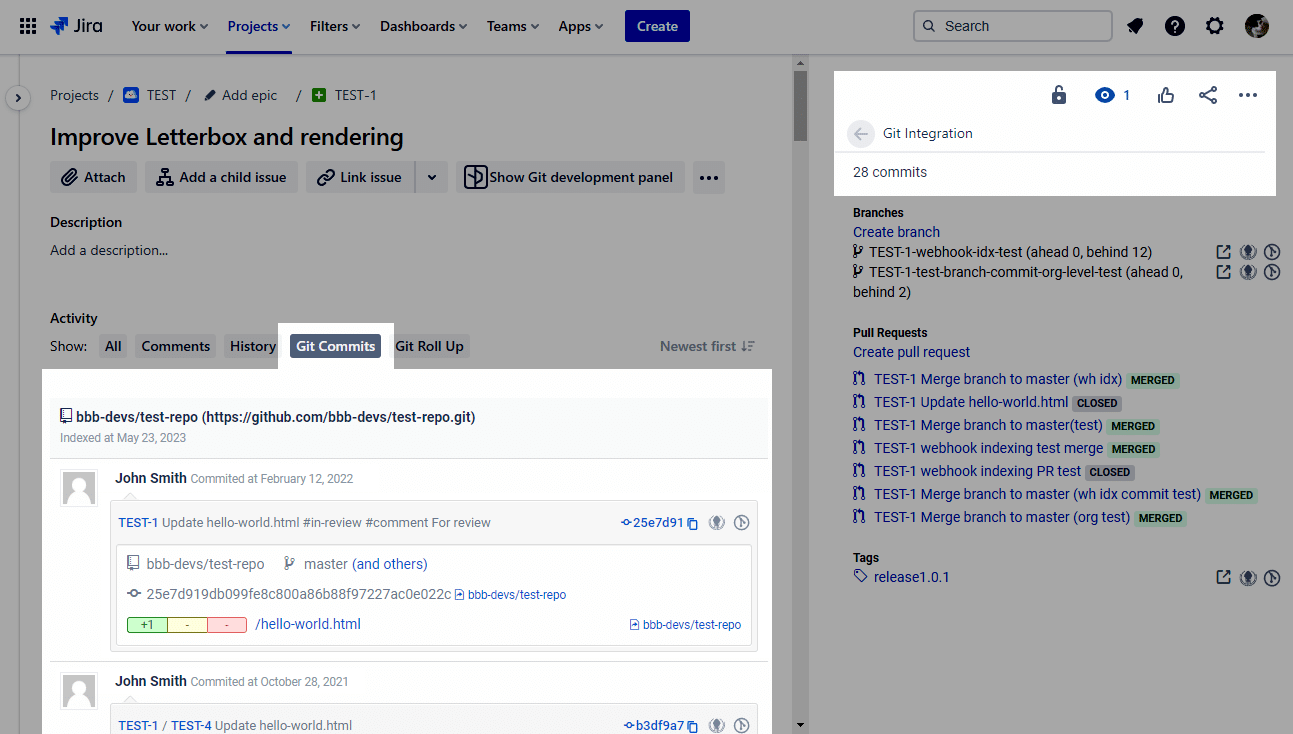Viewport: 1293px width, 734px height.
Task: Open the help question mark icon
Action: pyautogui.click(x=1175, y=26)
